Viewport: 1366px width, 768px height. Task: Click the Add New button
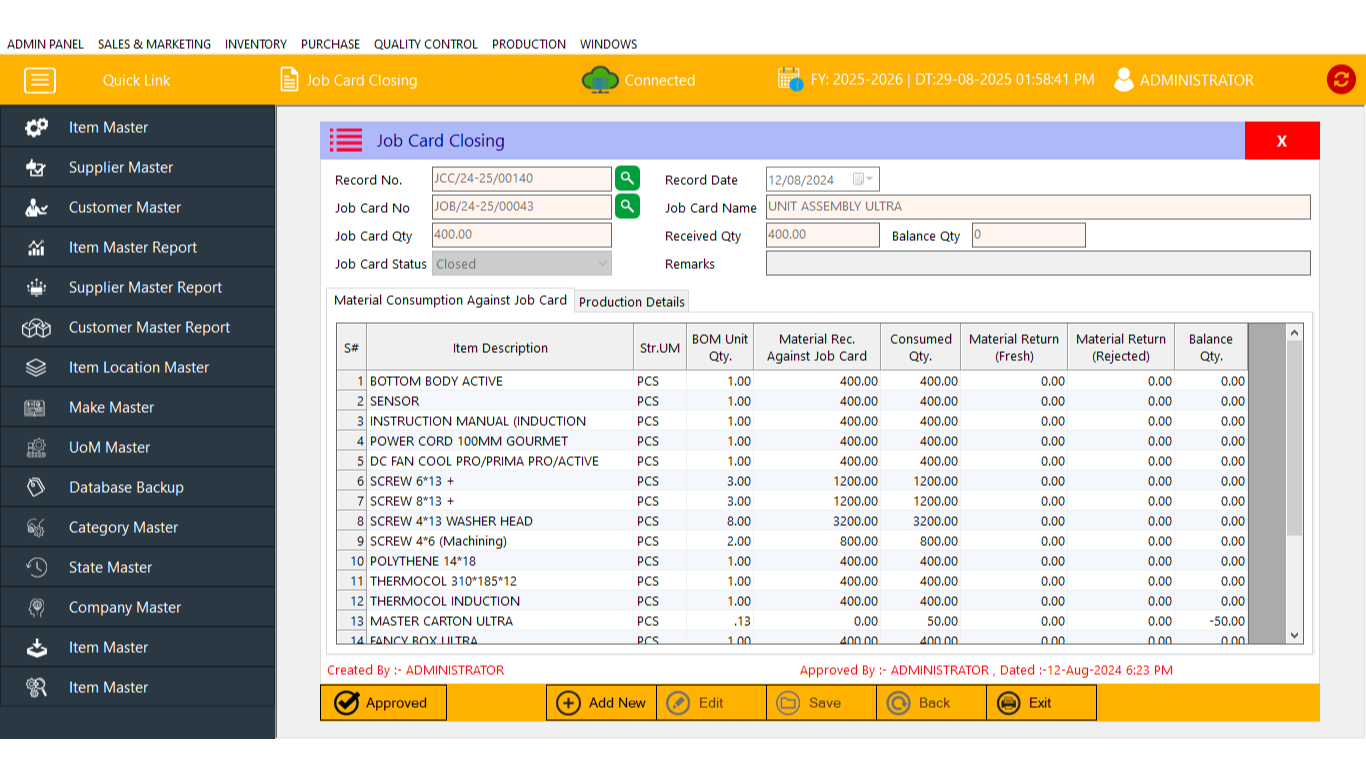click(x=601, y=703)
